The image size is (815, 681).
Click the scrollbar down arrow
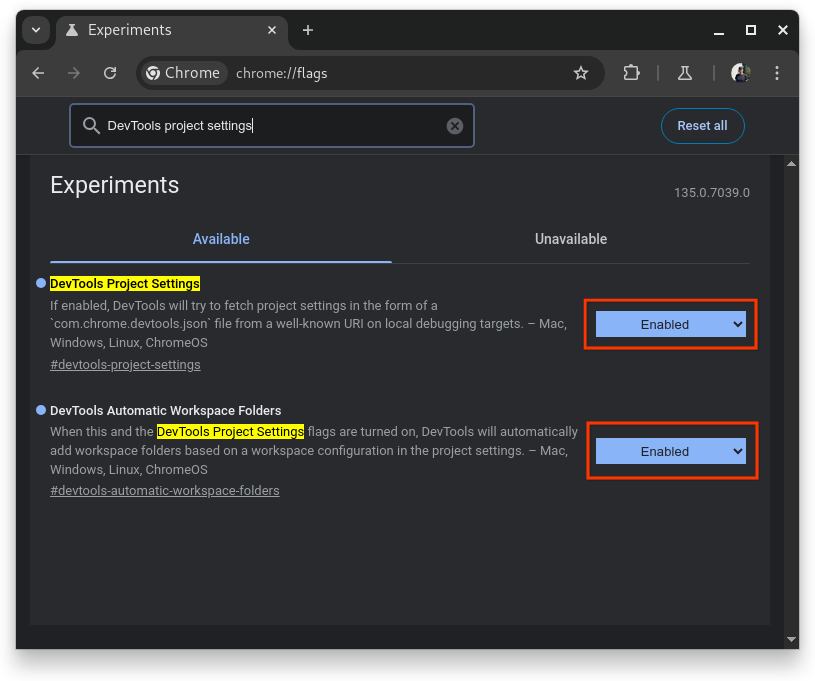click(x=791, y=638)
